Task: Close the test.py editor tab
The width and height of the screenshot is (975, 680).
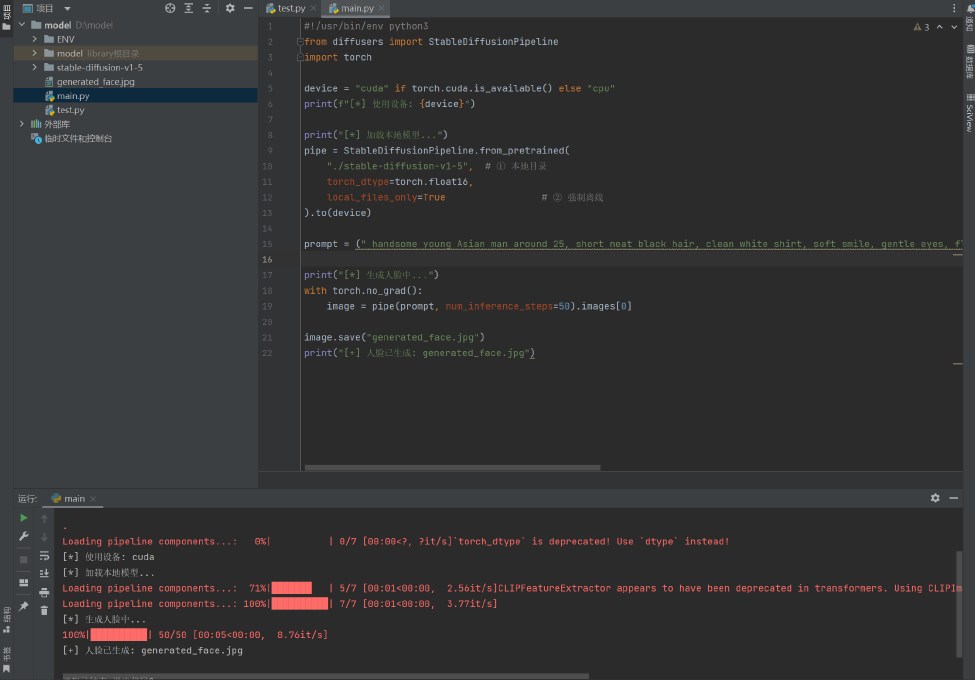Action: pos(313,8)
